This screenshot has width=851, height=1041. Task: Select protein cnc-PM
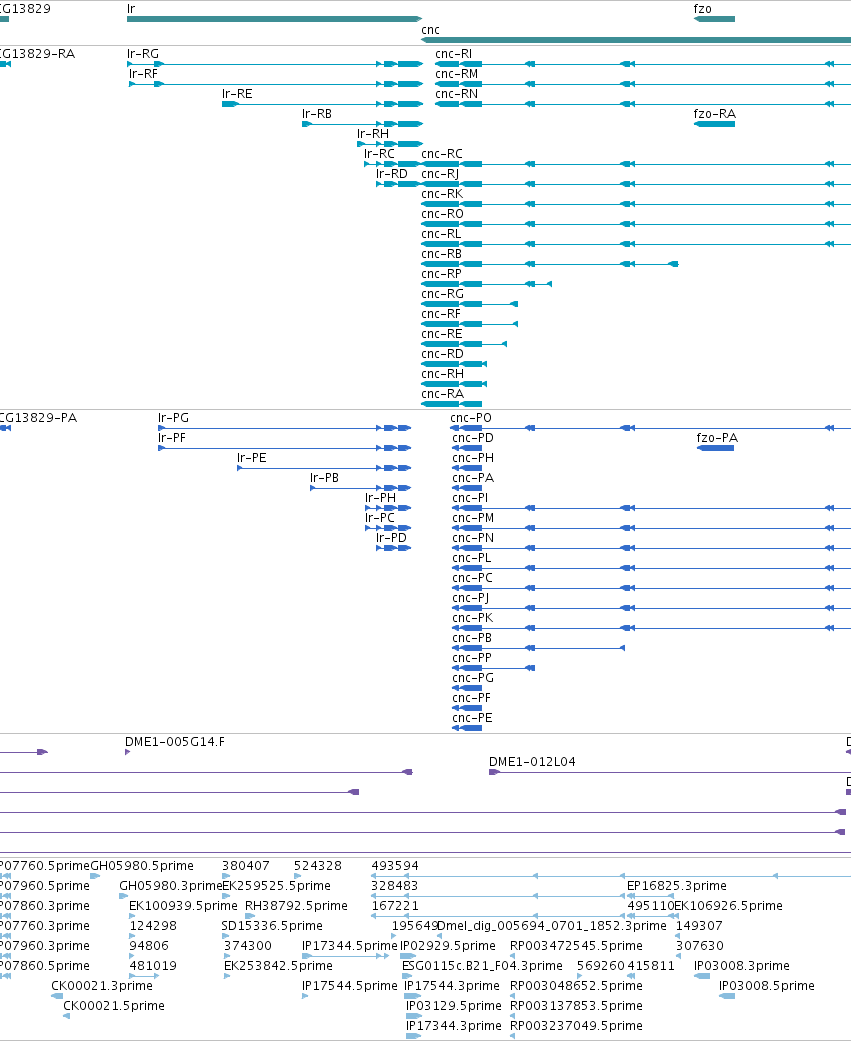pos(651,528)
